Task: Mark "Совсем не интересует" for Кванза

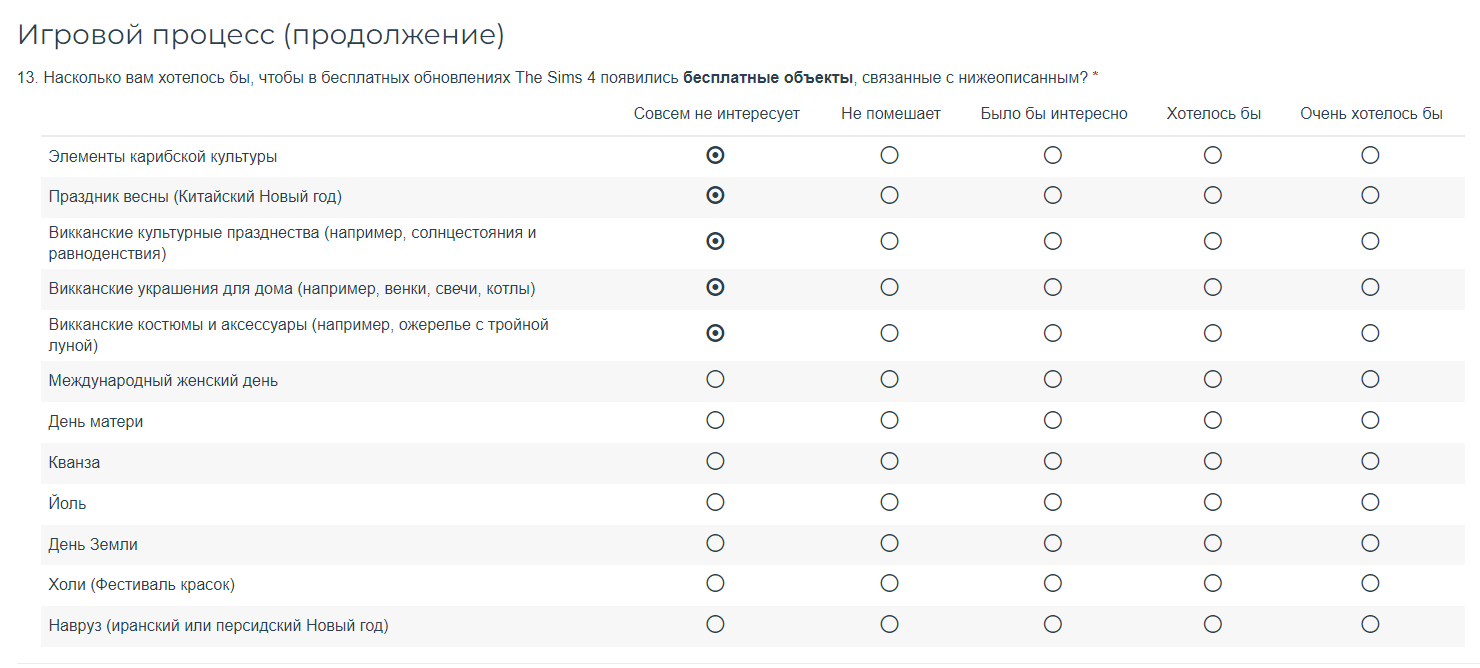Action: tap(715, 461)
